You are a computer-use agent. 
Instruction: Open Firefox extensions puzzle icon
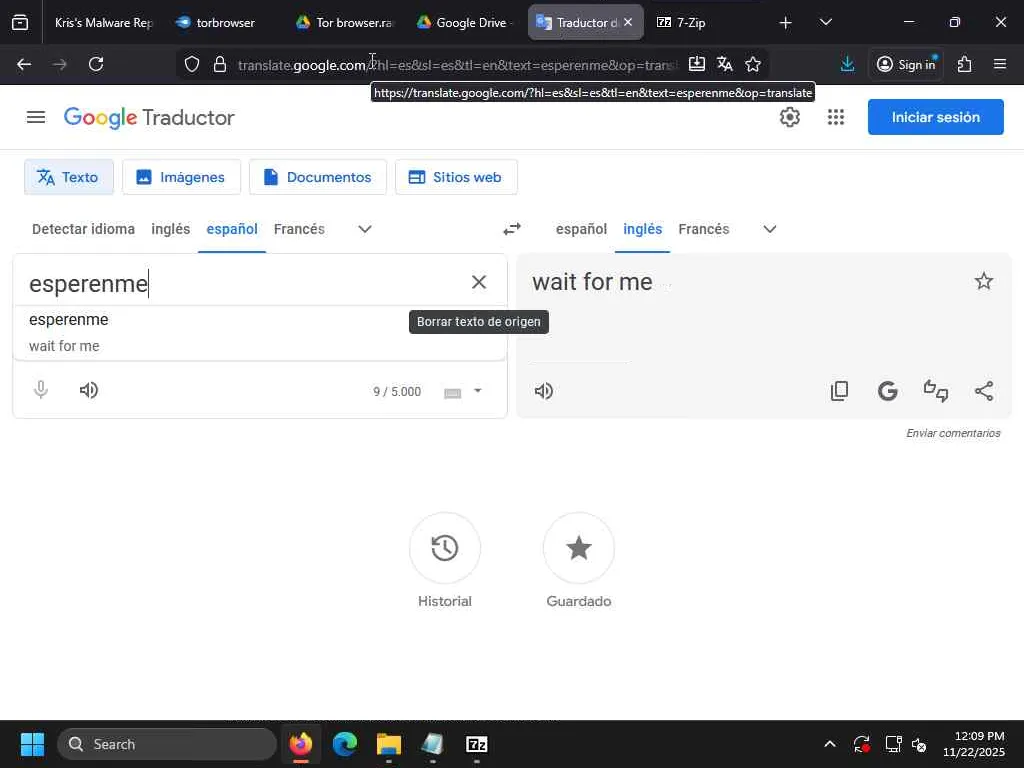[965, 64]
